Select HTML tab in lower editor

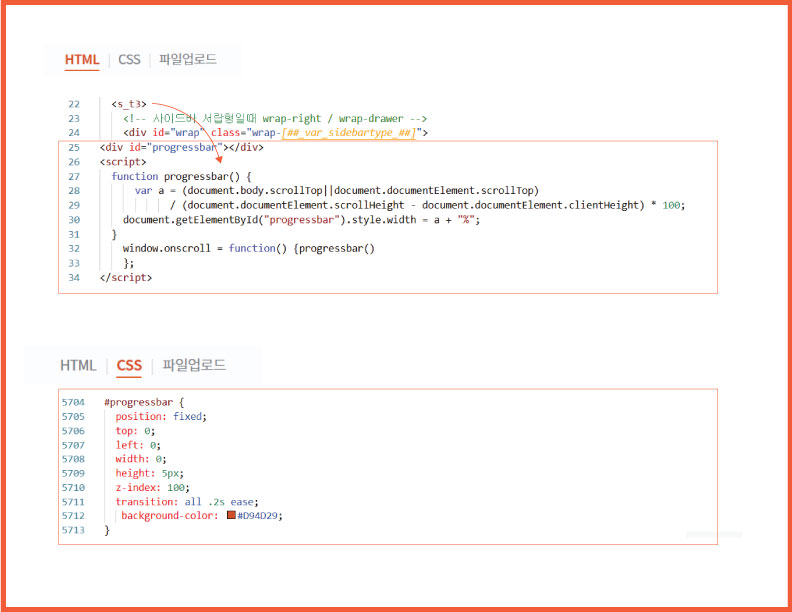[x=78, y=365]
